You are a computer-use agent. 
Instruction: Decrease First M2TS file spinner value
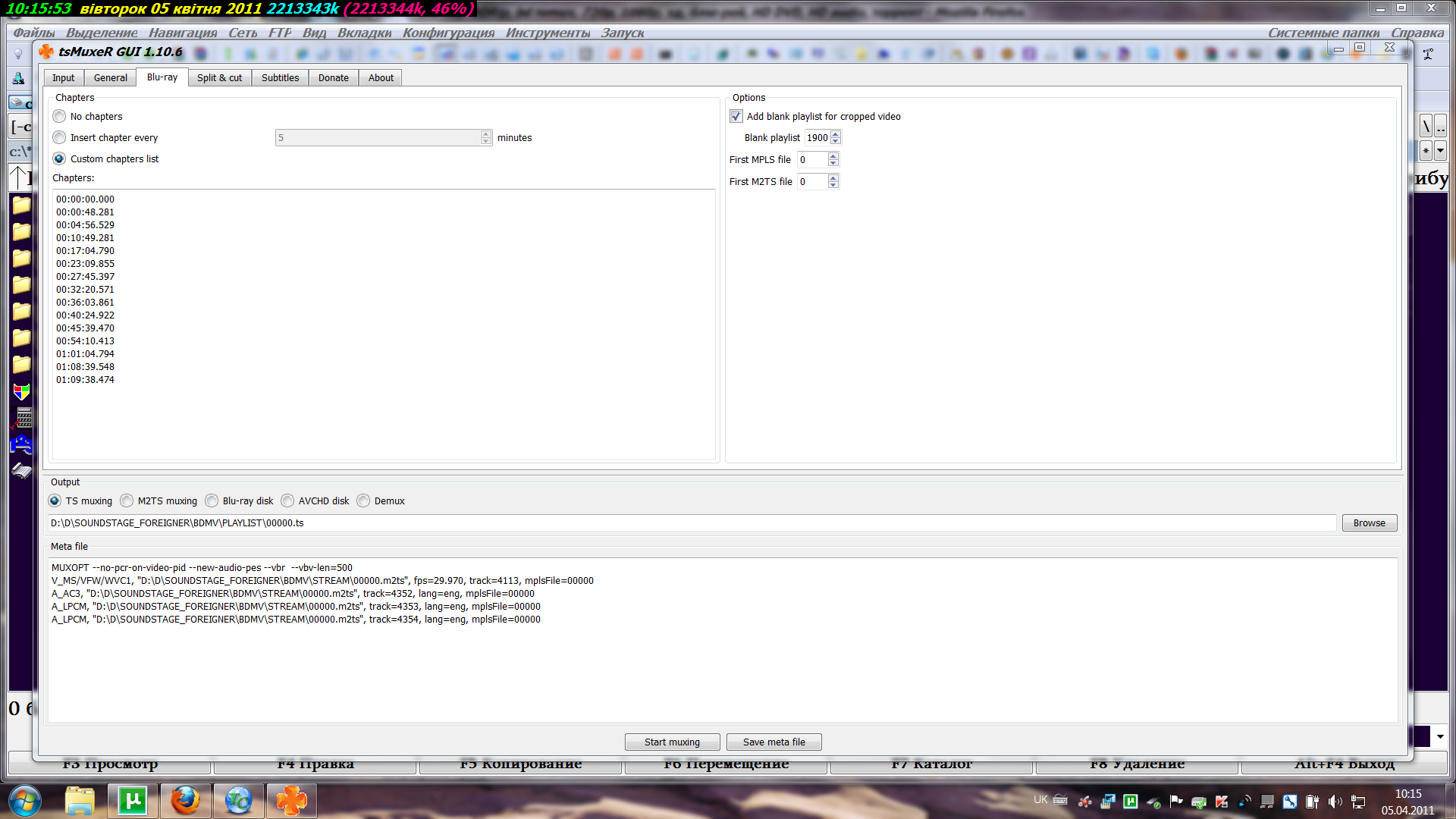point(833,185)
